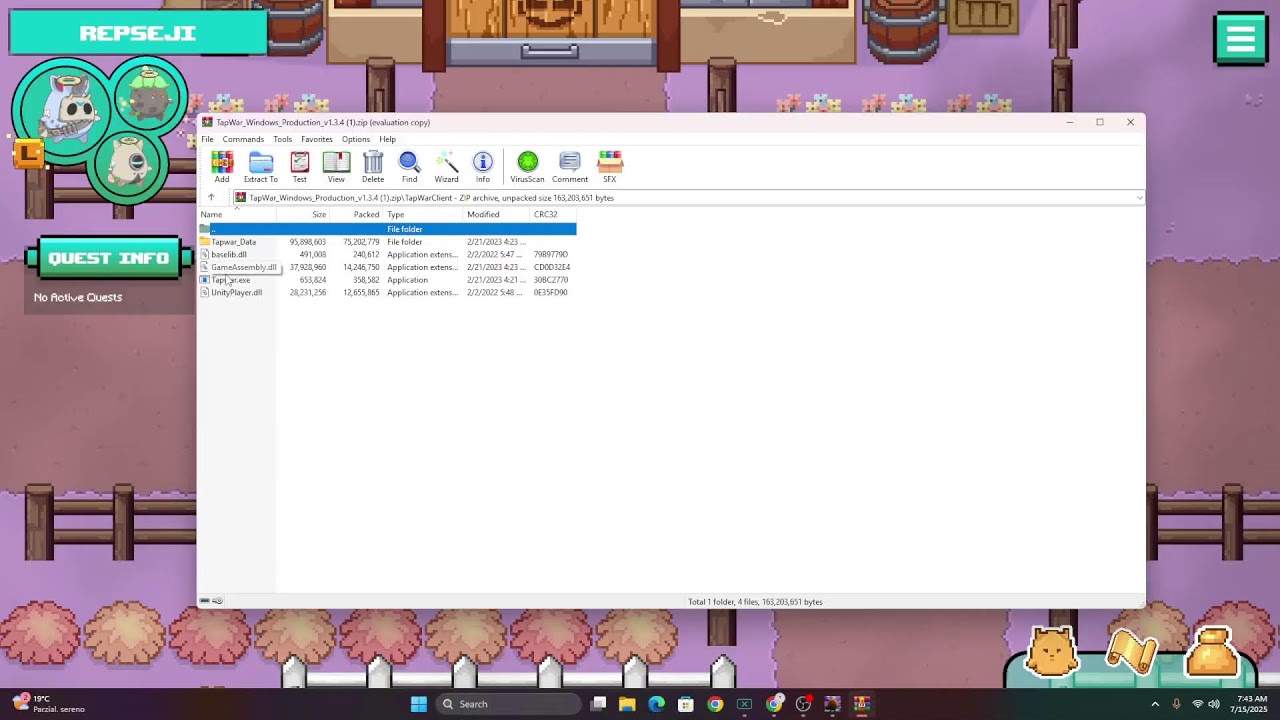Open the game's hamburger menu icon
Image resolution: width=1280 pixels, height=720 pixels.
click(1240, 39)
